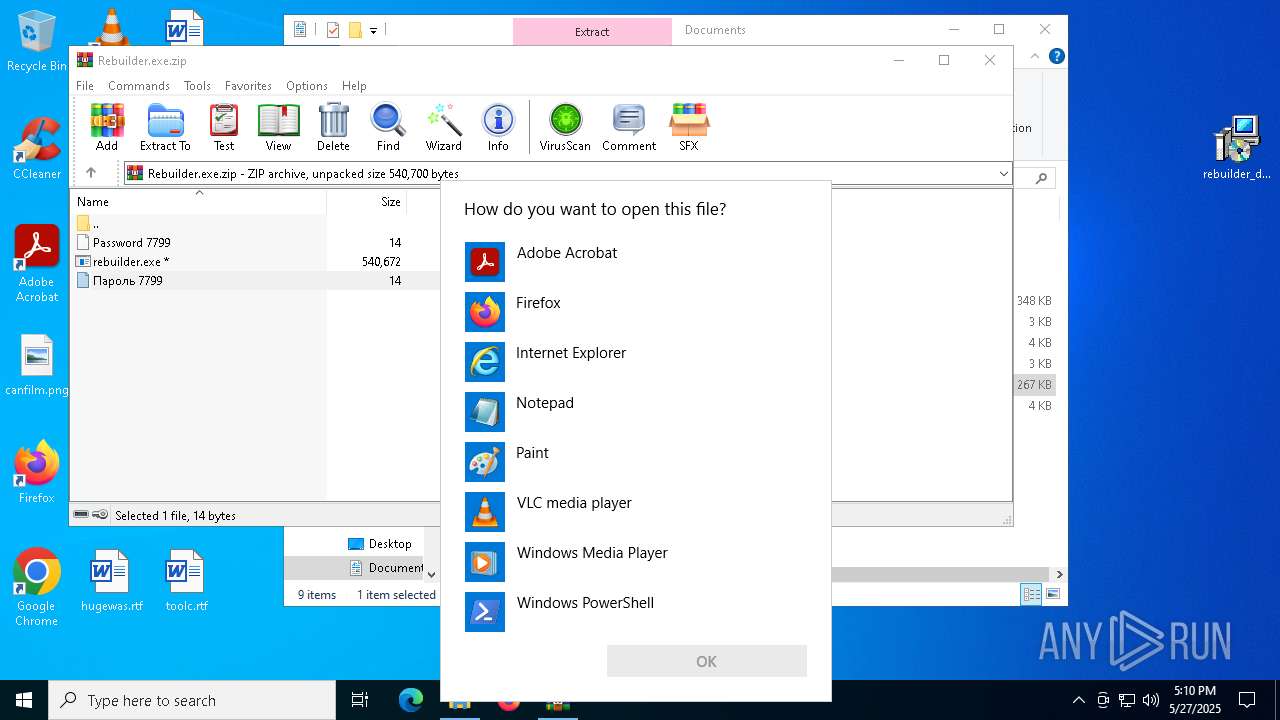1280x720 pixels.
Task: Switch Explorer to details view
Action: (x=1031, y=594)
